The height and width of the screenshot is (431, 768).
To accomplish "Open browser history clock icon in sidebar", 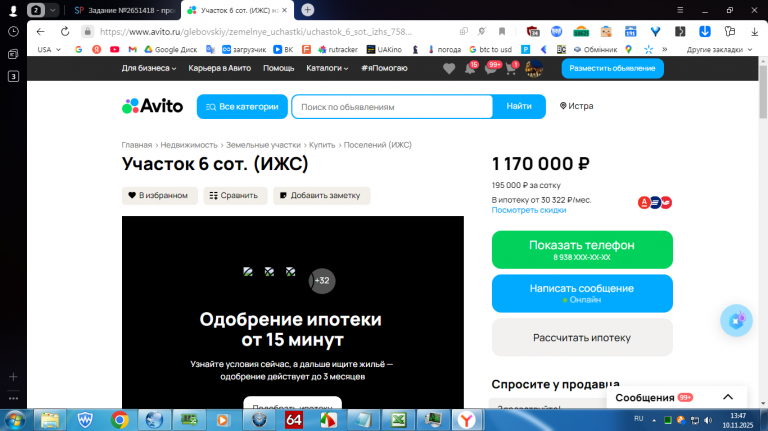I will [13, 31].
